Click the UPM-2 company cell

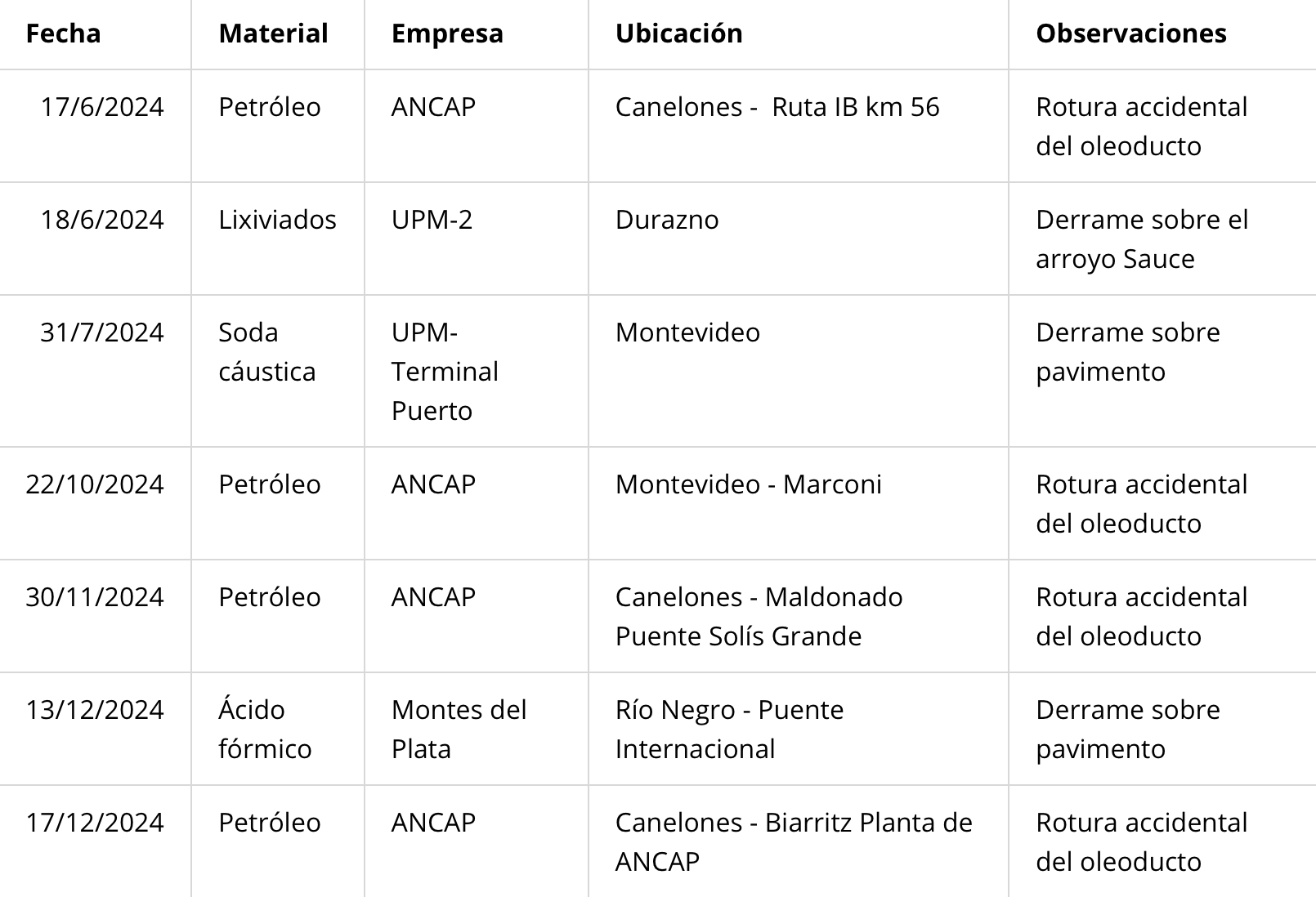pos(476,239)
